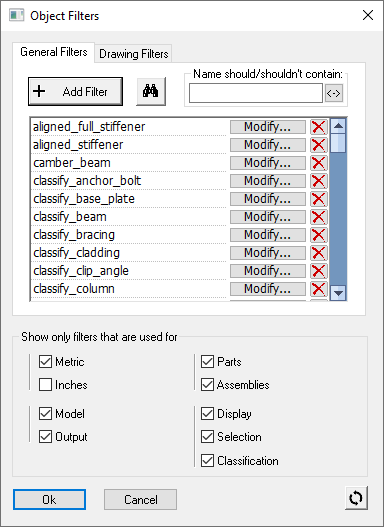This screenshot has height=527, width=384.
Task: Click the scrollbar up arrow in filter list
Action: (x=338, y=126)
